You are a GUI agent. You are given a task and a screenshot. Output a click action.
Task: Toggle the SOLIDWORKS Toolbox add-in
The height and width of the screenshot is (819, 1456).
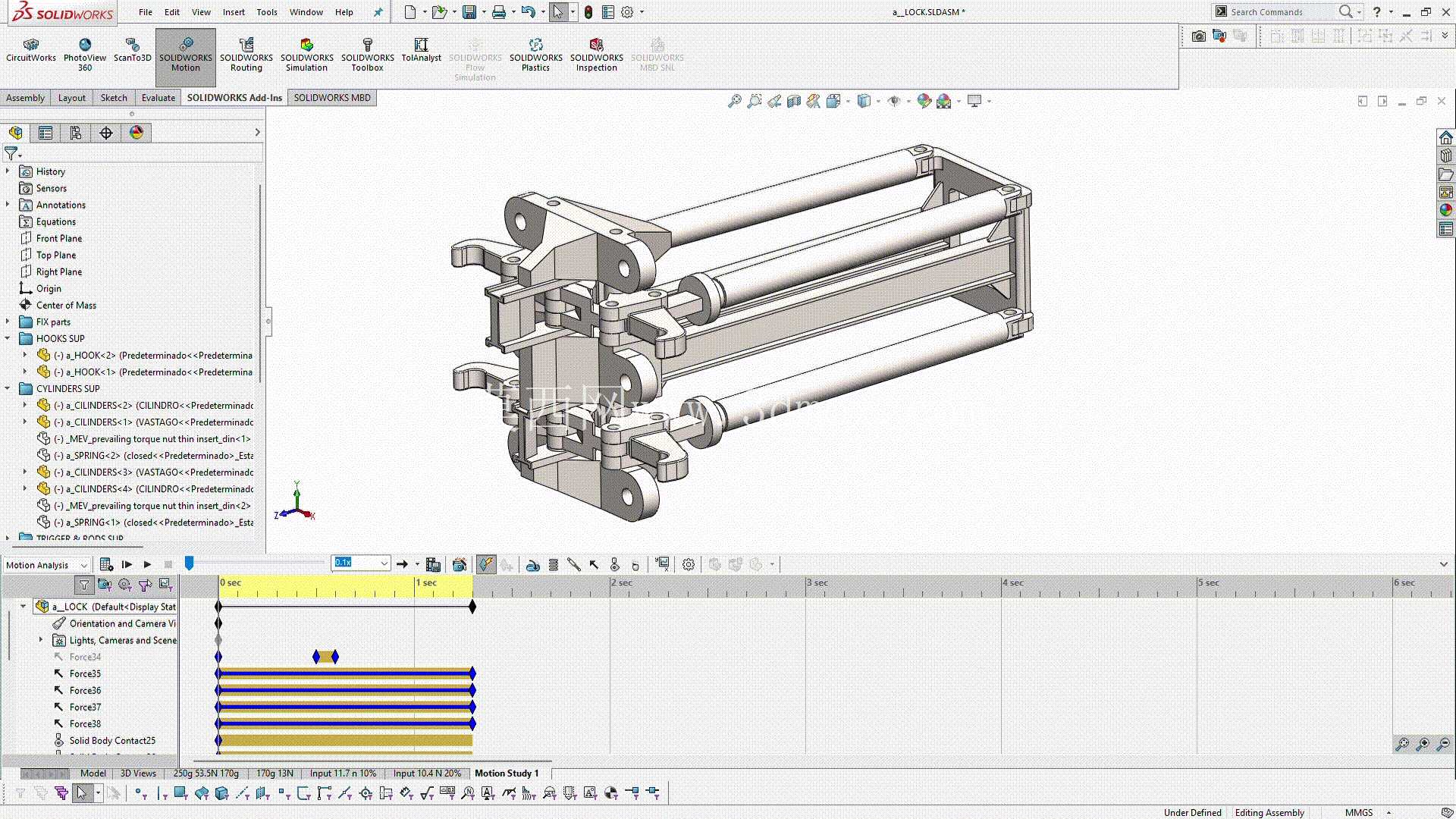[368, 55]
